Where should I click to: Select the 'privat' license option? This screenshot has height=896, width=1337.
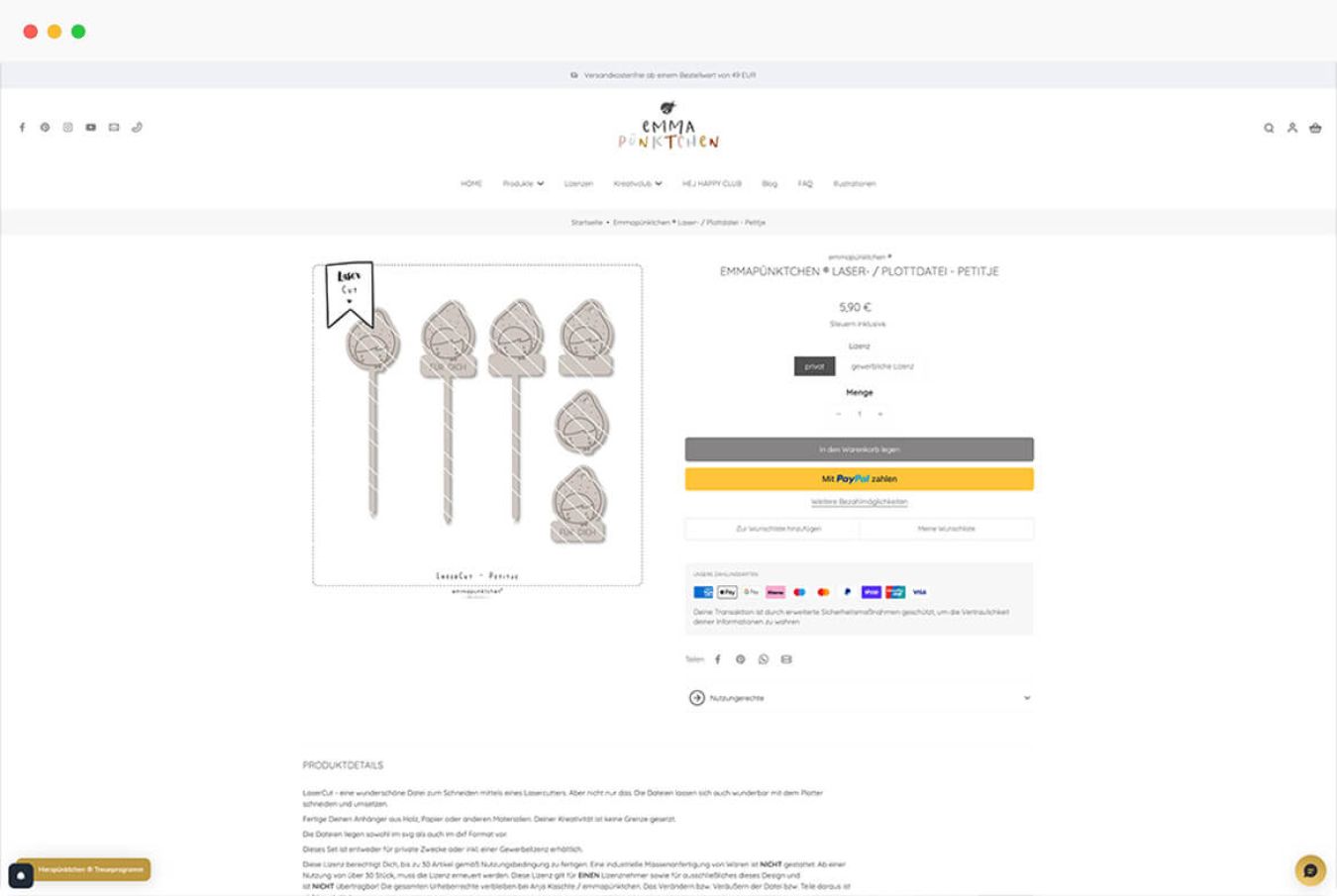click(x=814, y=366)
